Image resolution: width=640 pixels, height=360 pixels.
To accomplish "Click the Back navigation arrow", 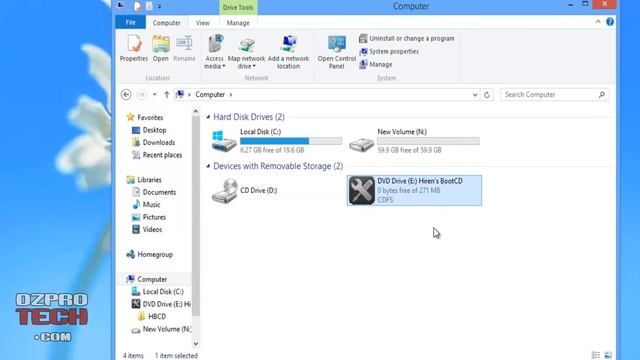I will (126, 95).
